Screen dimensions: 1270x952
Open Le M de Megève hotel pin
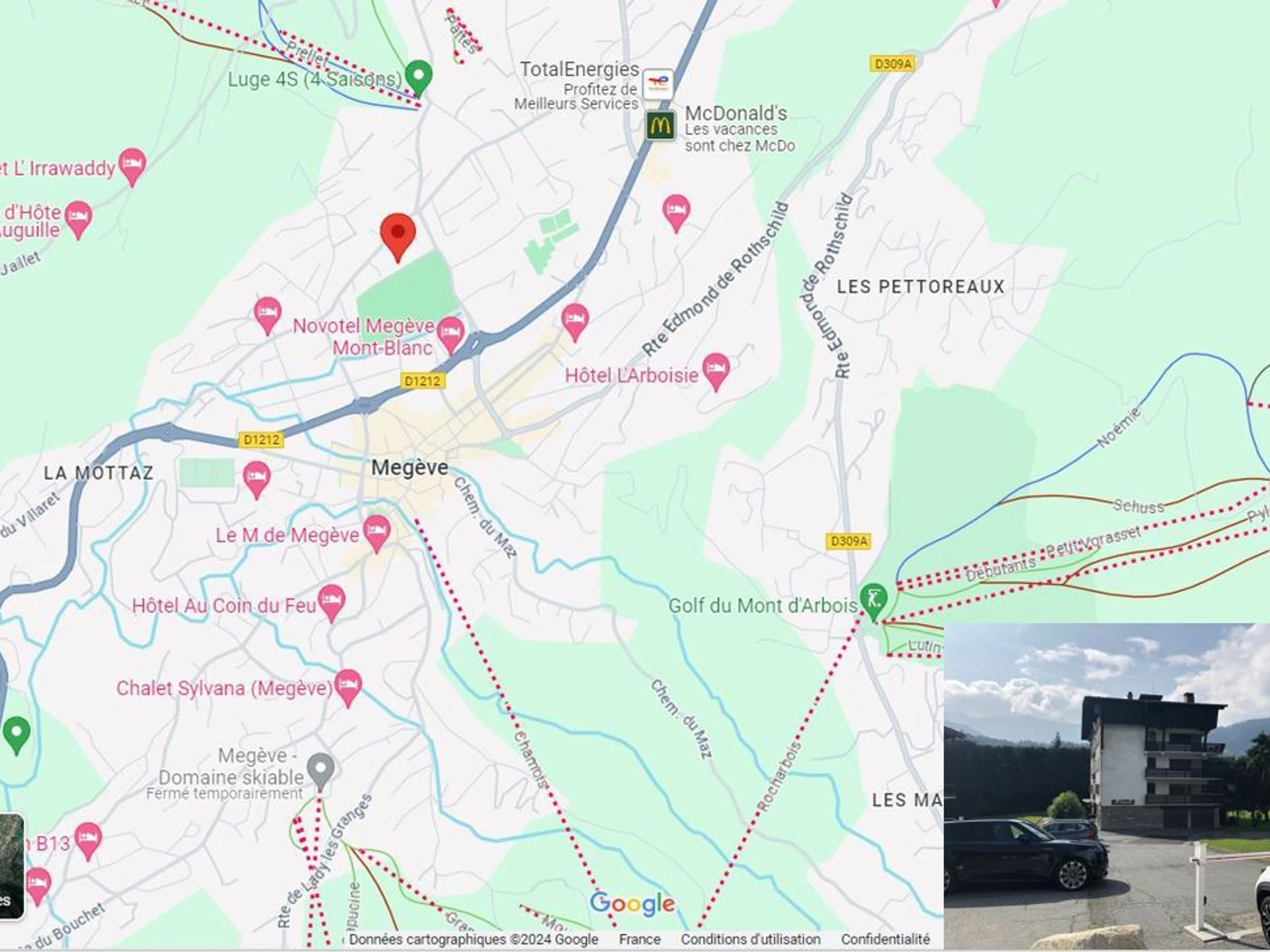point(377,533)
